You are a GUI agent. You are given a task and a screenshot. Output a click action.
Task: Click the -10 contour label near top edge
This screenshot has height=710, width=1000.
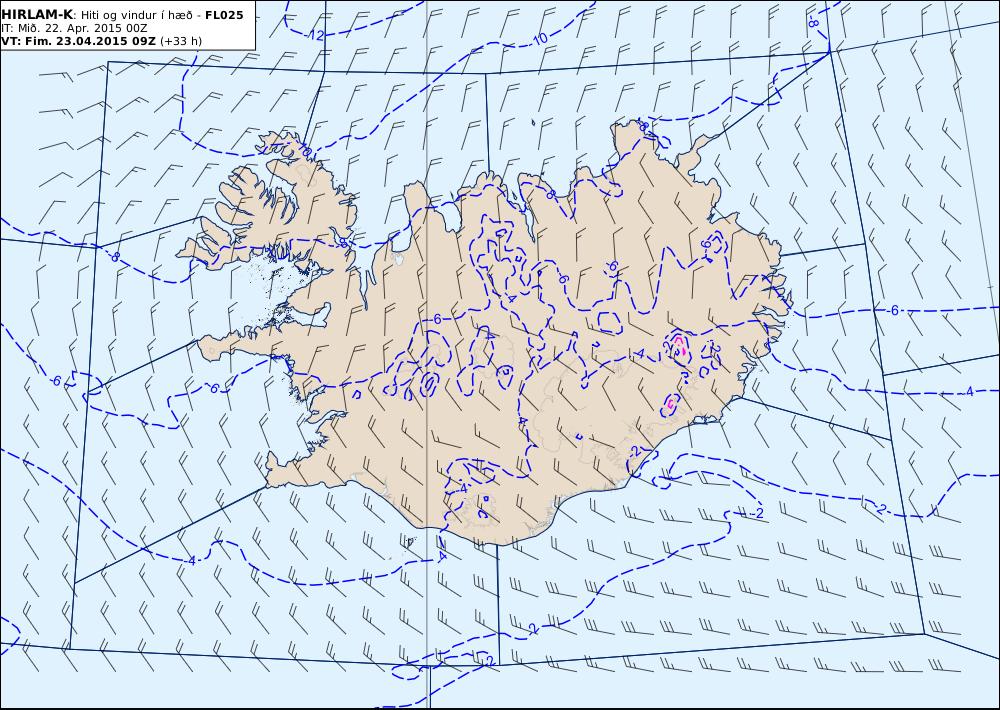tap(538, 39)
